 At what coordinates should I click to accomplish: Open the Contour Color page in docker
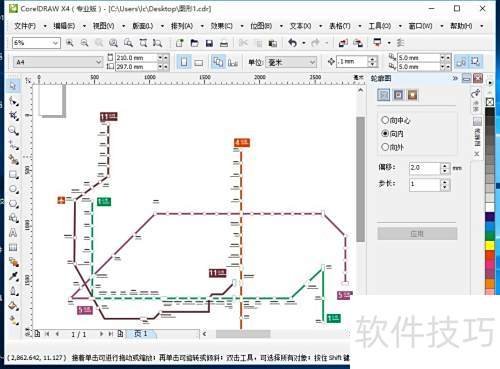click(x=398, y=95)
